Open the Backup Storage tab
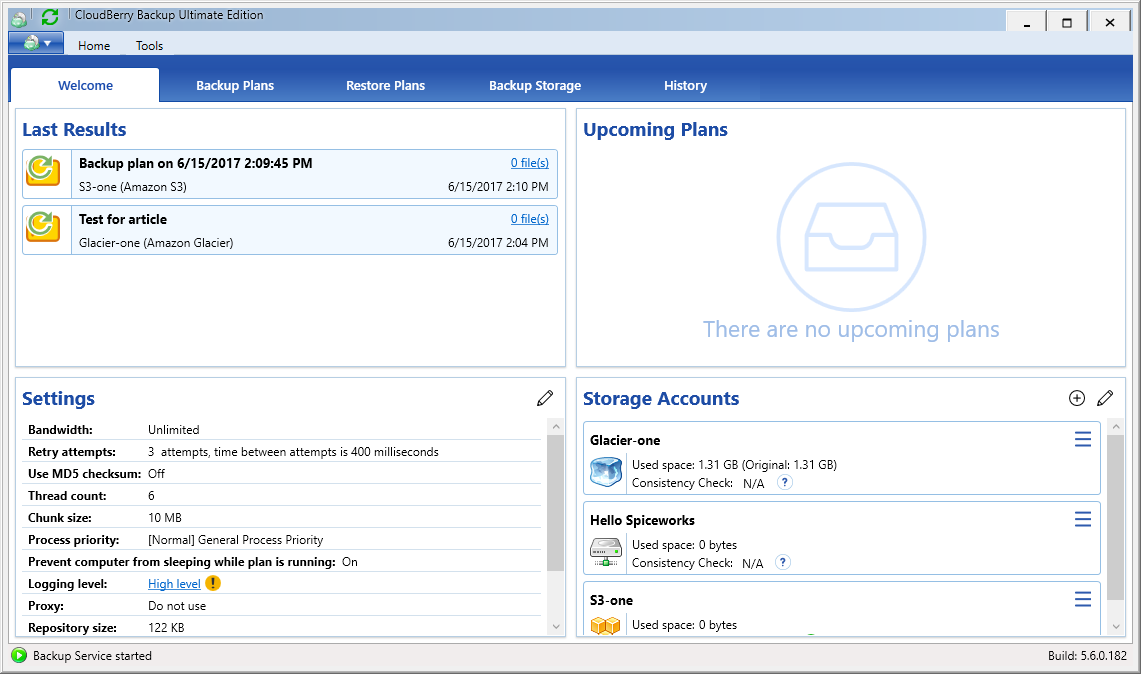Screen dimensions: 1141x674 click(x=535, y=86)
